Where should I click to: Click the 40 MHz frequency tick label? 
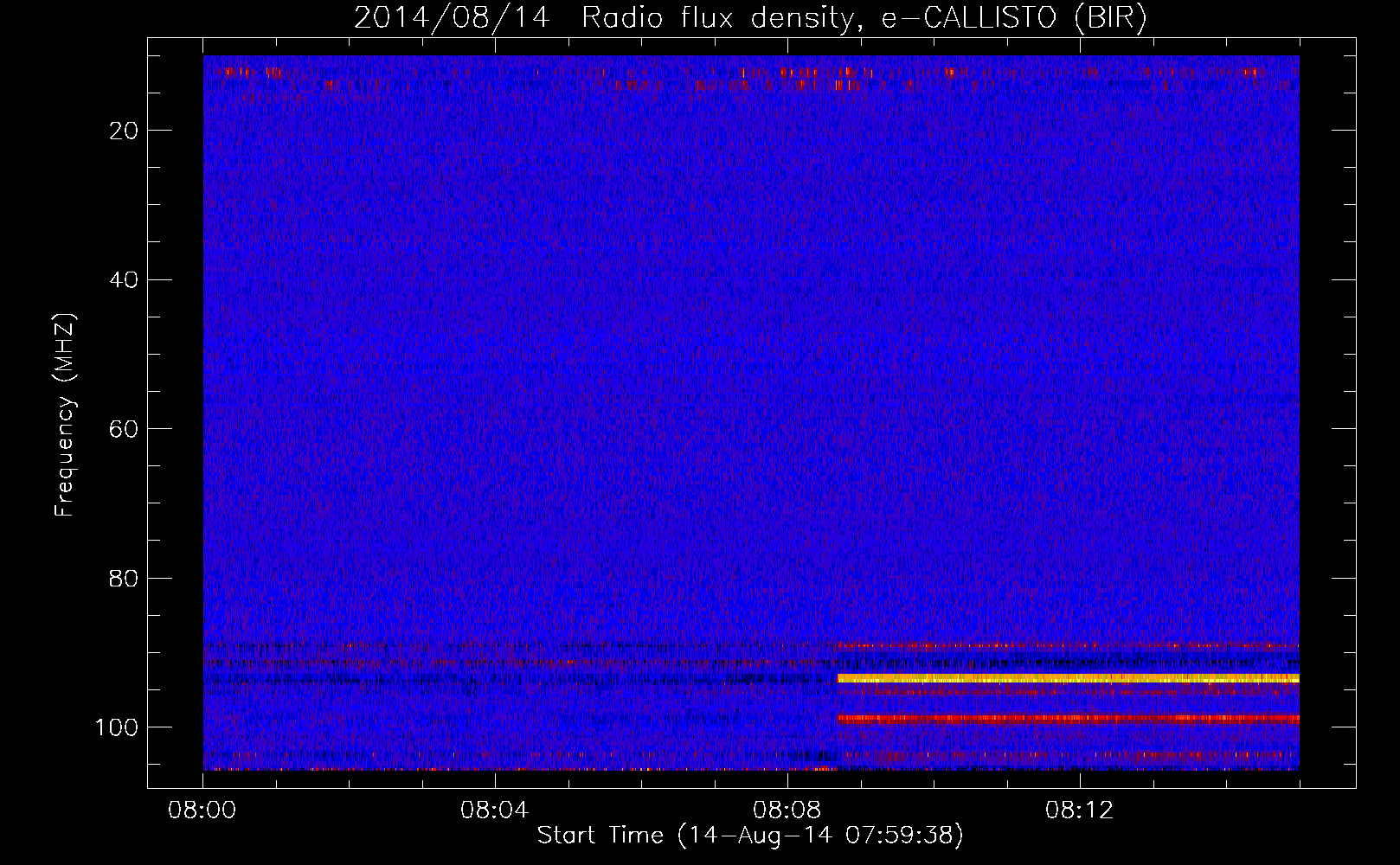coord(125,280)
